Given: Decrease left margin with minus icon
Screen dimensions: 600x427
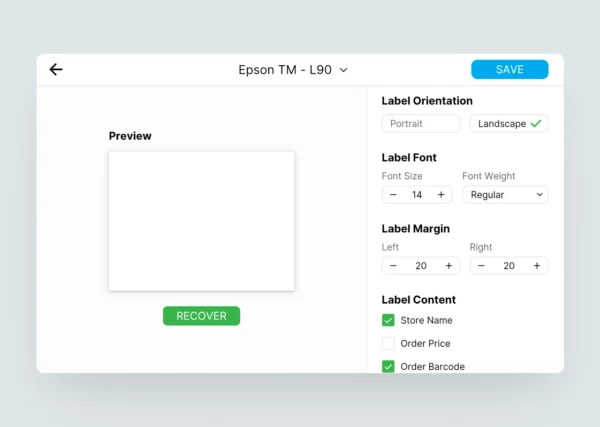Looking at the screenshot, I should pyautogui.click(x=393, y=266).
